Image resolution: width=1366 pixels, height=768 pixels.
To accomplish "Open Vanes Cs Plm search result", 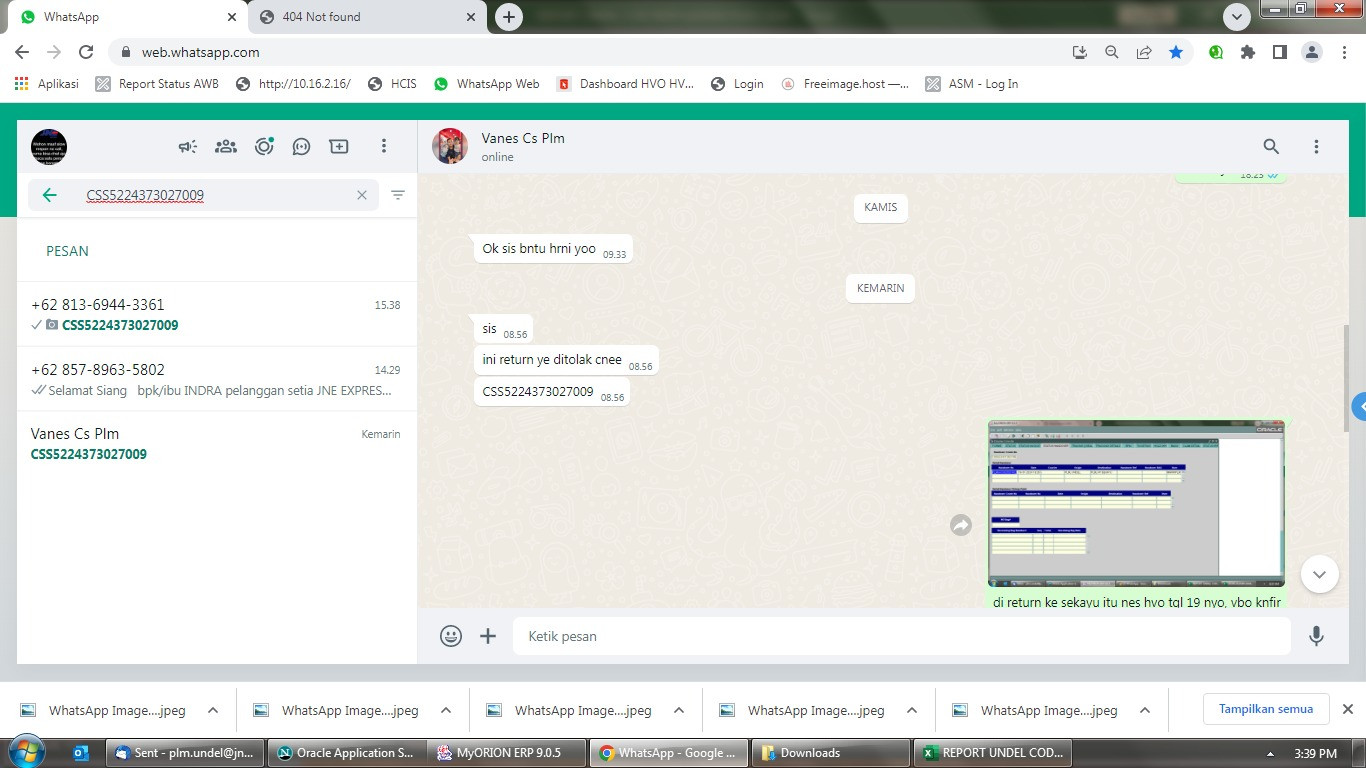I will tap(216, 444).
